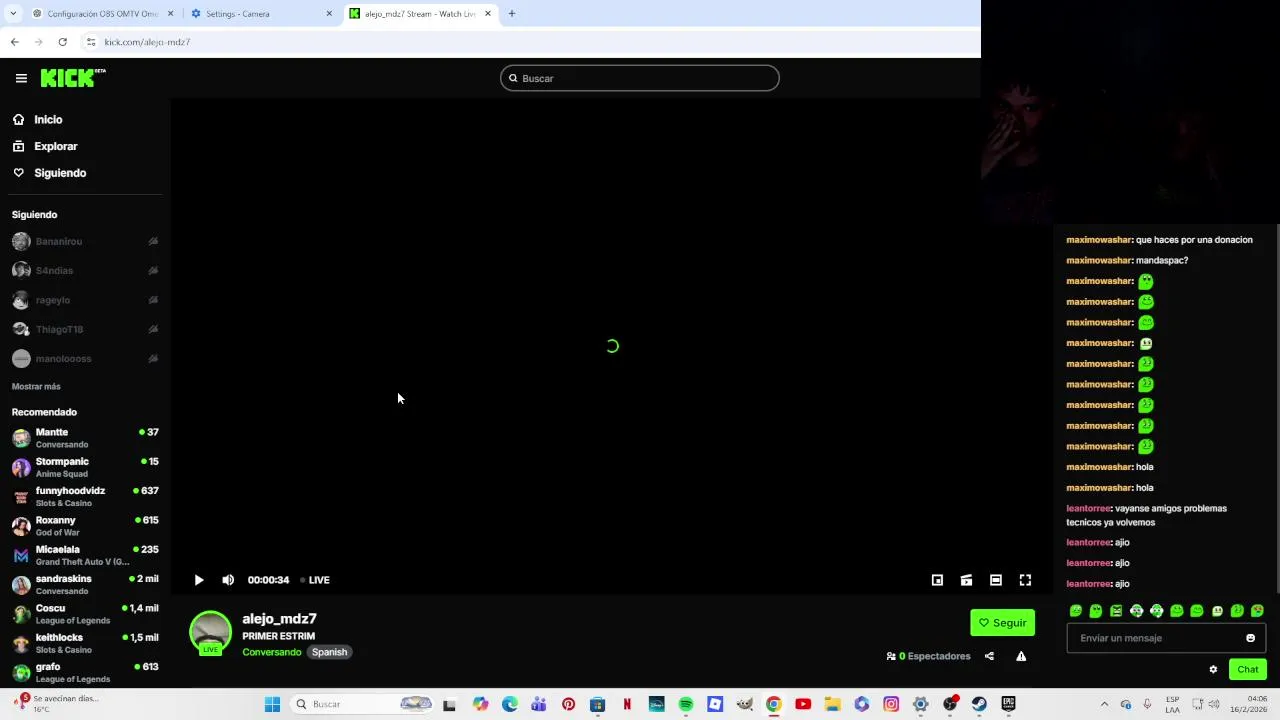Click the clip creation icon in the player

coord(966,580)
